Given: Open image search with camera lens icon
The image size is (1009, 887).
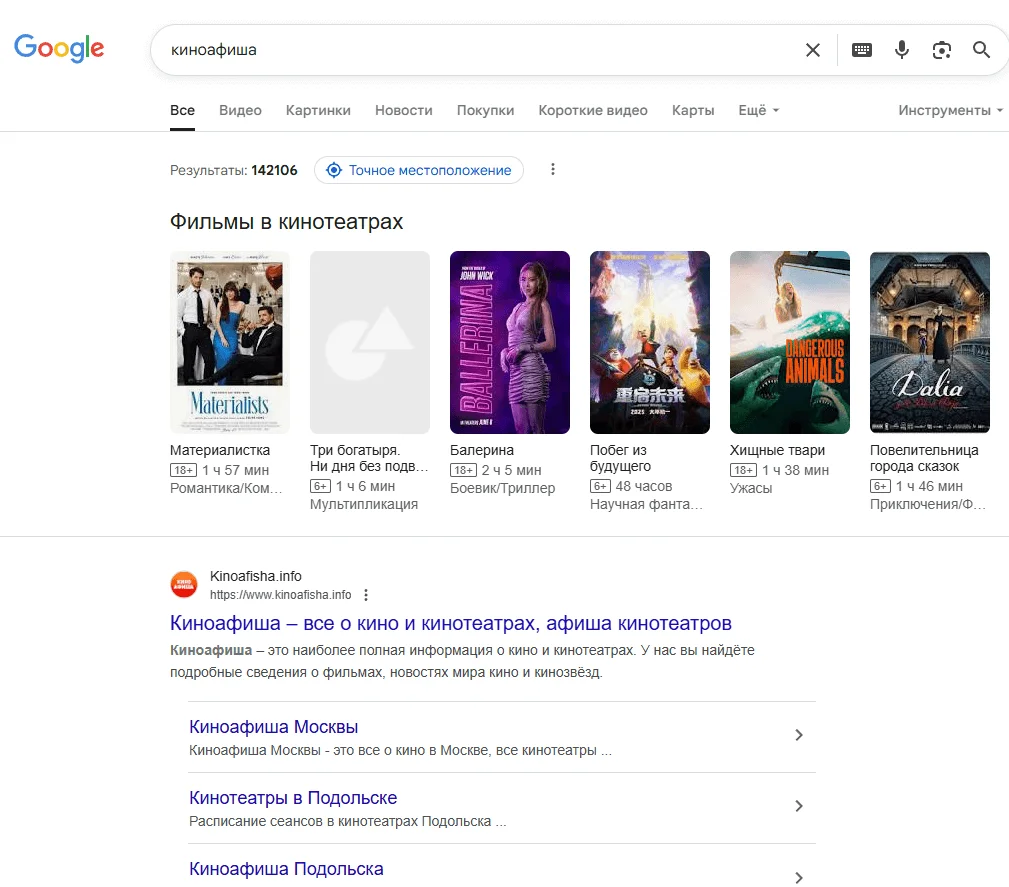Looking at the screenshot, I should (x=941, y=50).
